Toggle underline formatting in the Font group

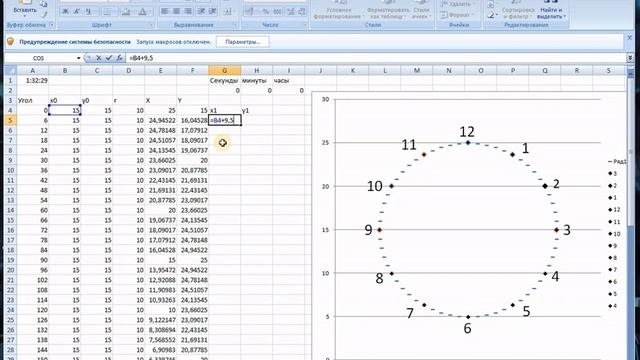(88, 12)
